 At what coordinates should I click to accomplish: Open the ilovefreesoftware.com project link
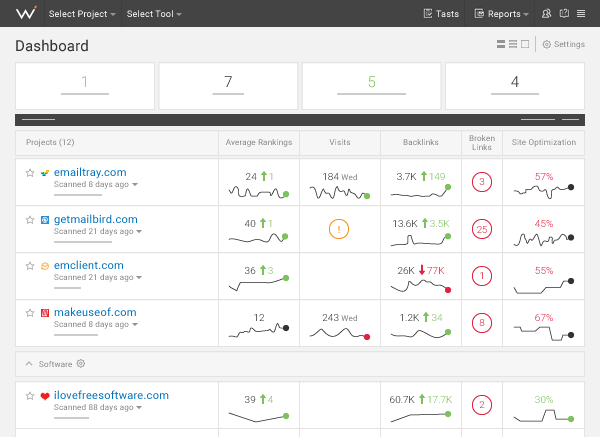point(111,395)
